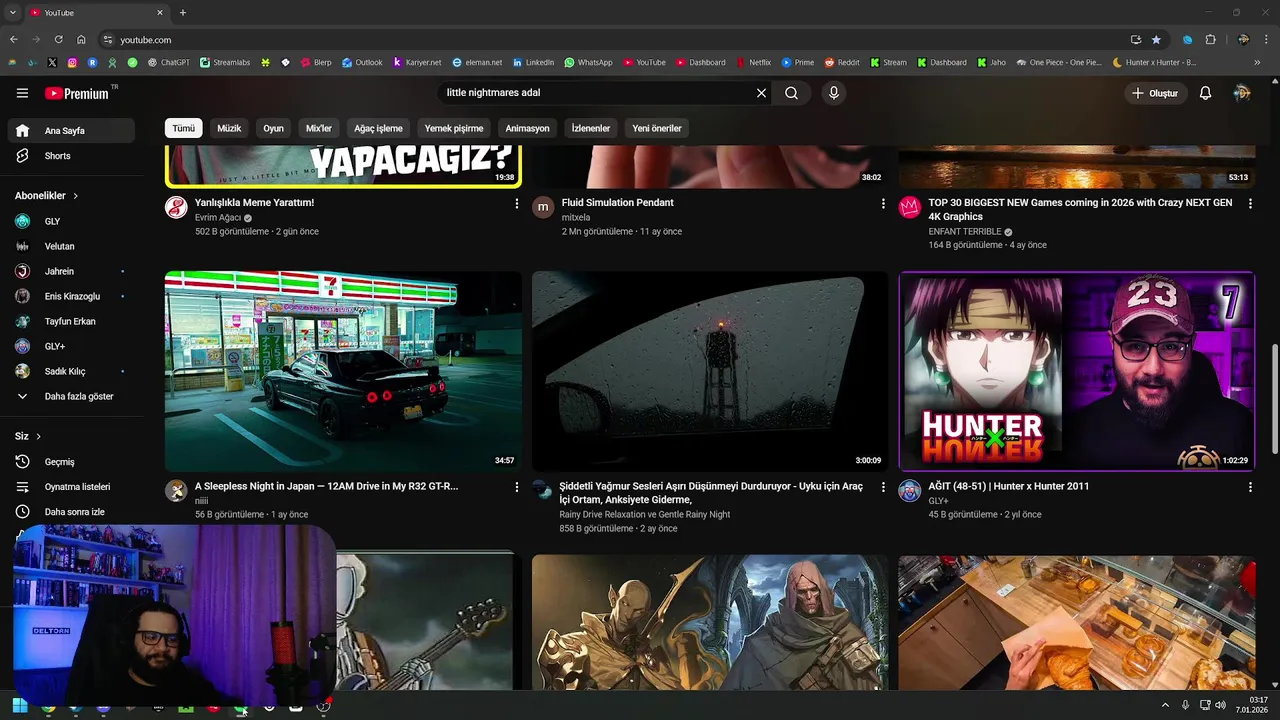This screenshot has height=720, width=1280.
Task: Clear the search box with X
Action: 761,93
